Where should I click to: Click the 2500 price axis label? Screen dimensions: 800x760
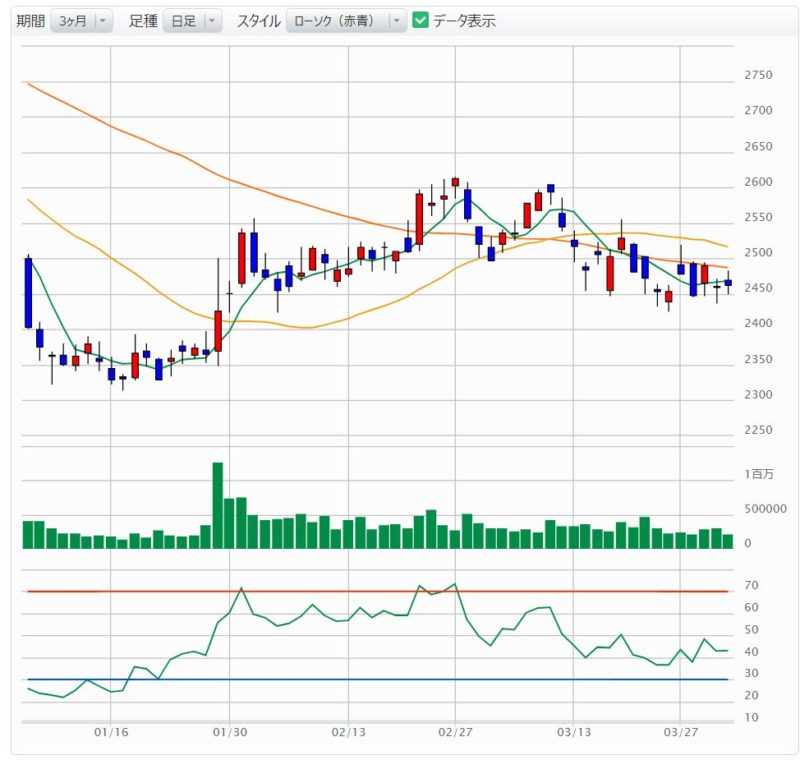pos(758,252)
